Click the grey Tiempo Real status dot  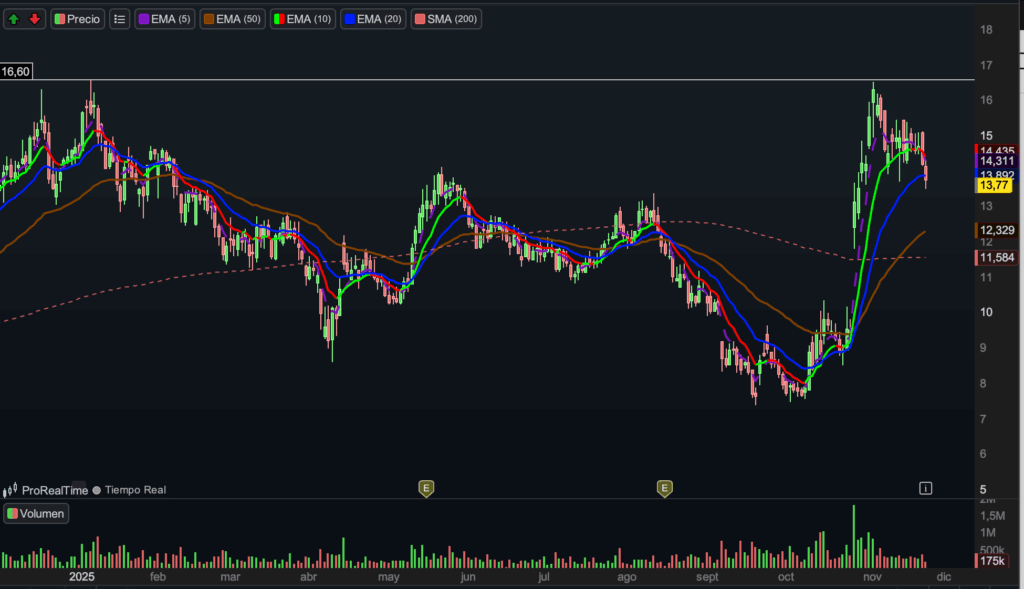(97, 490)
